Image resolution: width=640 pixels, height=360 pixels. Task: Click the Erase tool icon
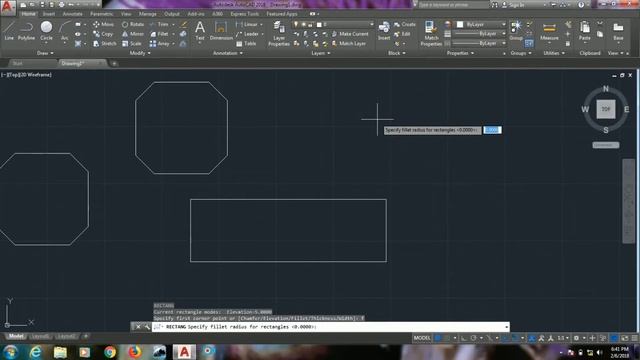(x=184, y=24)
